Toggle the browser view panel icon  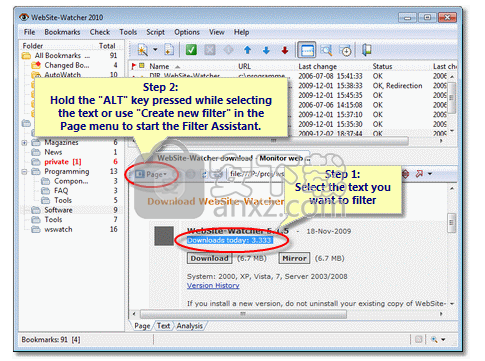point(307,50)
